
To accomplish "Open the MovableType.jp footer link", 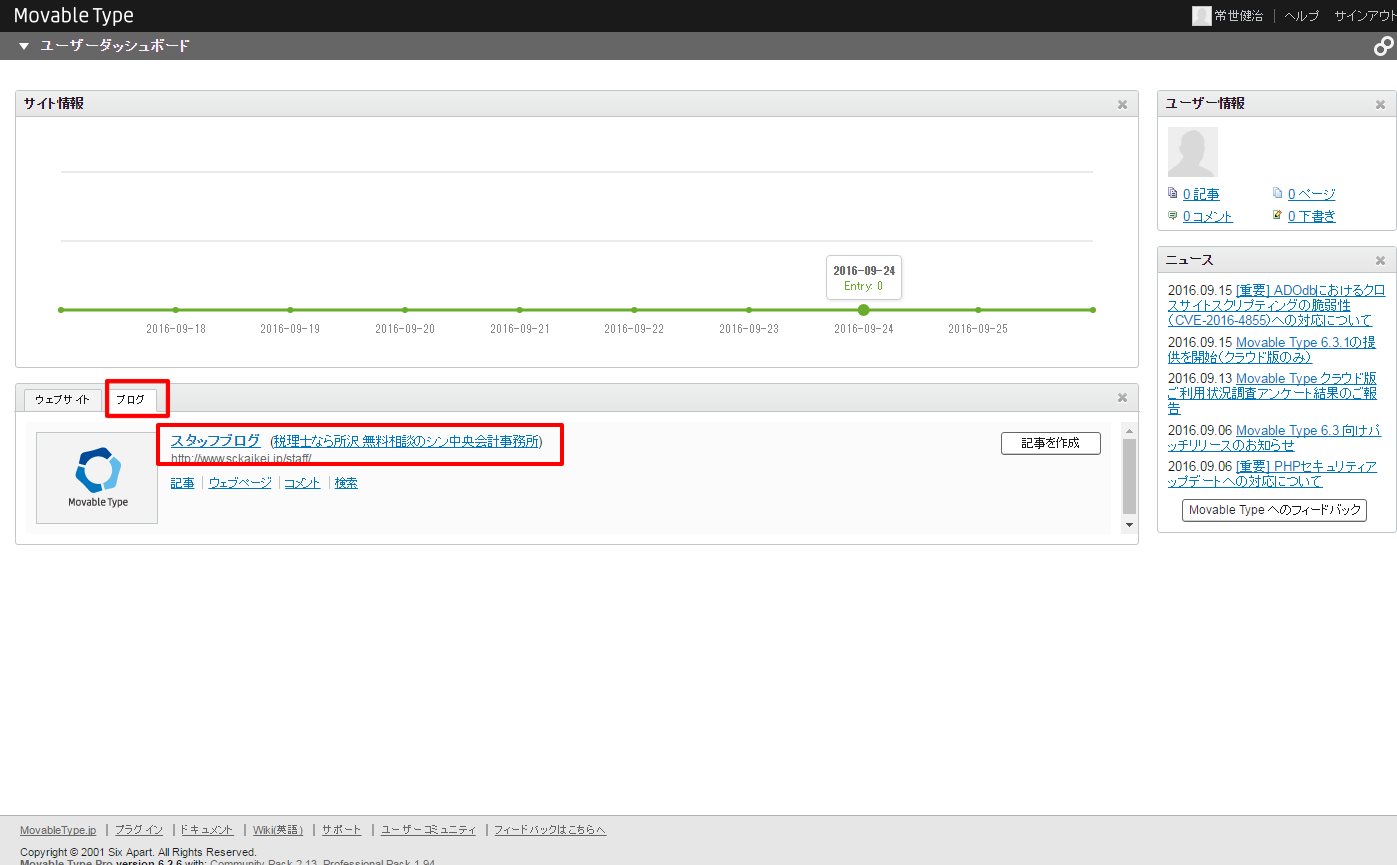I will click(x=58, y=830).
